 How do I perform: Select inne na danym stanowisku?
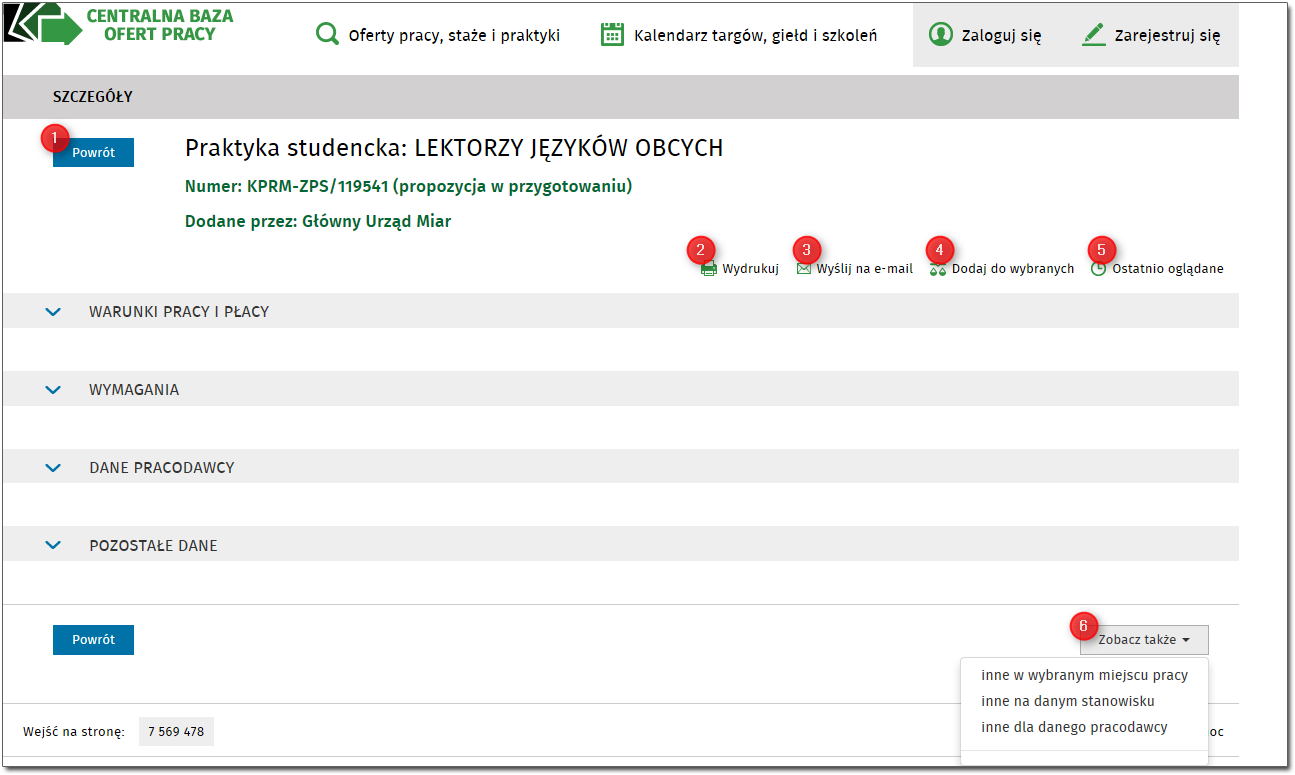pos(1068,701)
